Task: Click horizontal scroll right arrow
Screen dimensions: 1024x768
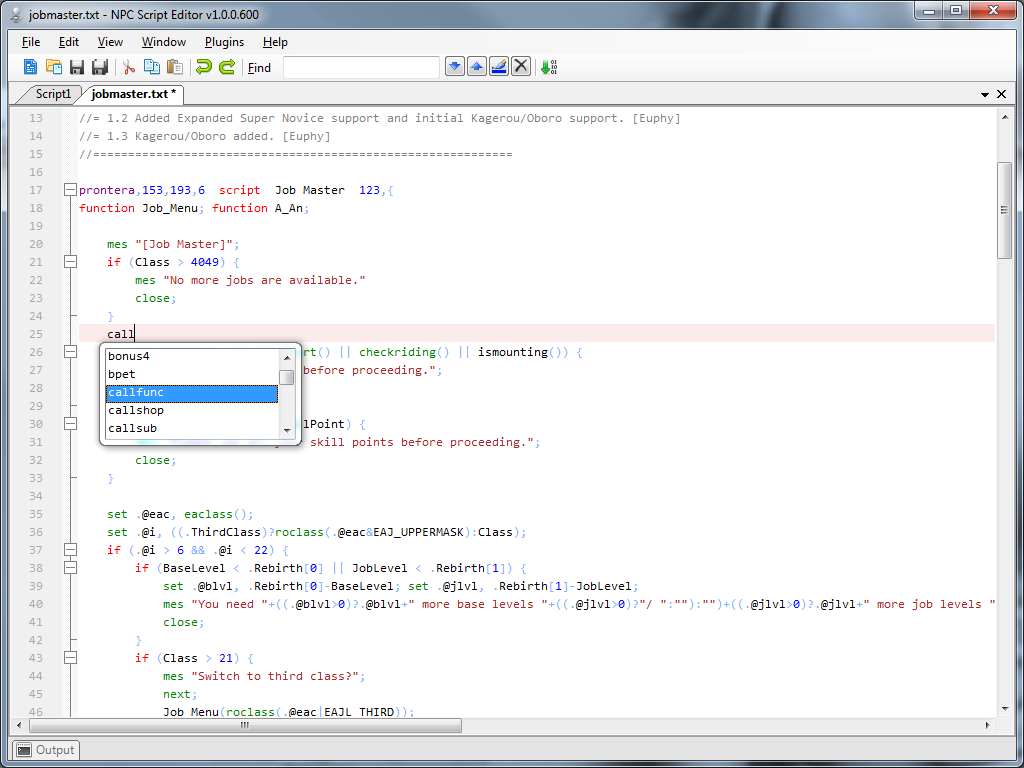Action: point(987,725)
